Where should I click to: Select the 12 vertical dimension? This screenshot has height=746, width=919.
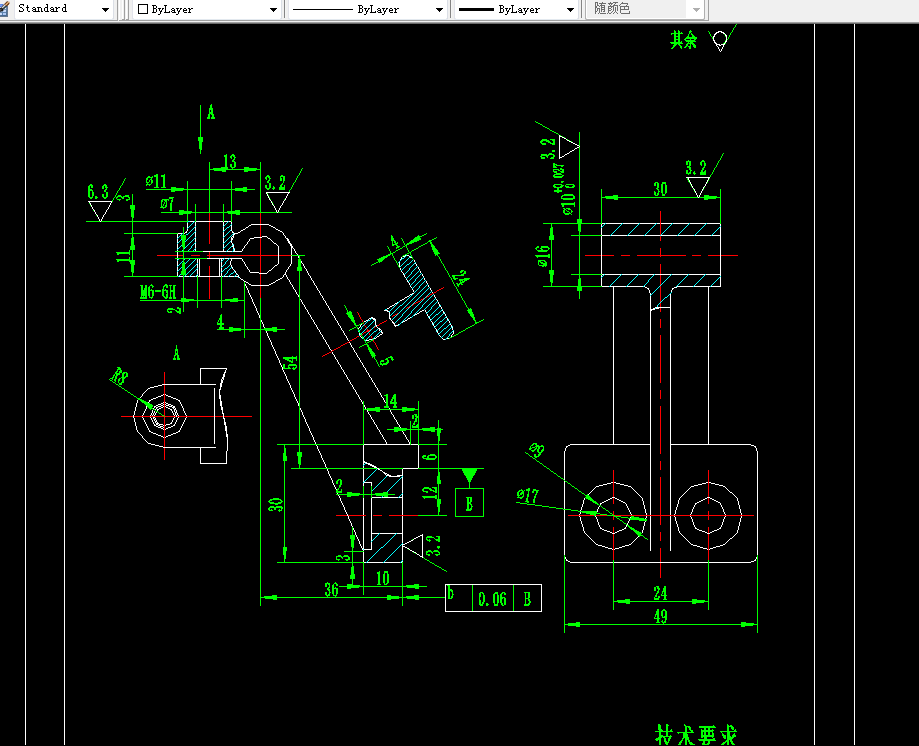(431, 492)
